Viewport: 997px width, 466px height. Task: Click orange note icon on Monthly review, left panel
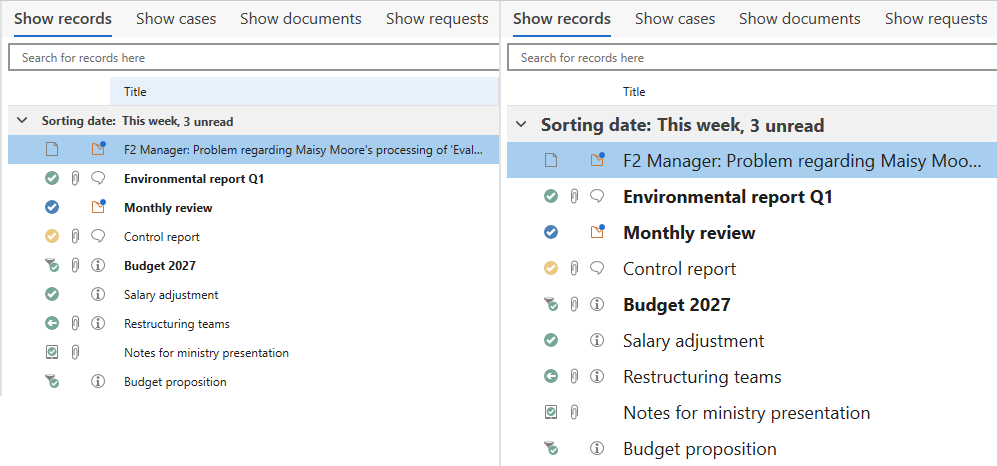[98, 208]
